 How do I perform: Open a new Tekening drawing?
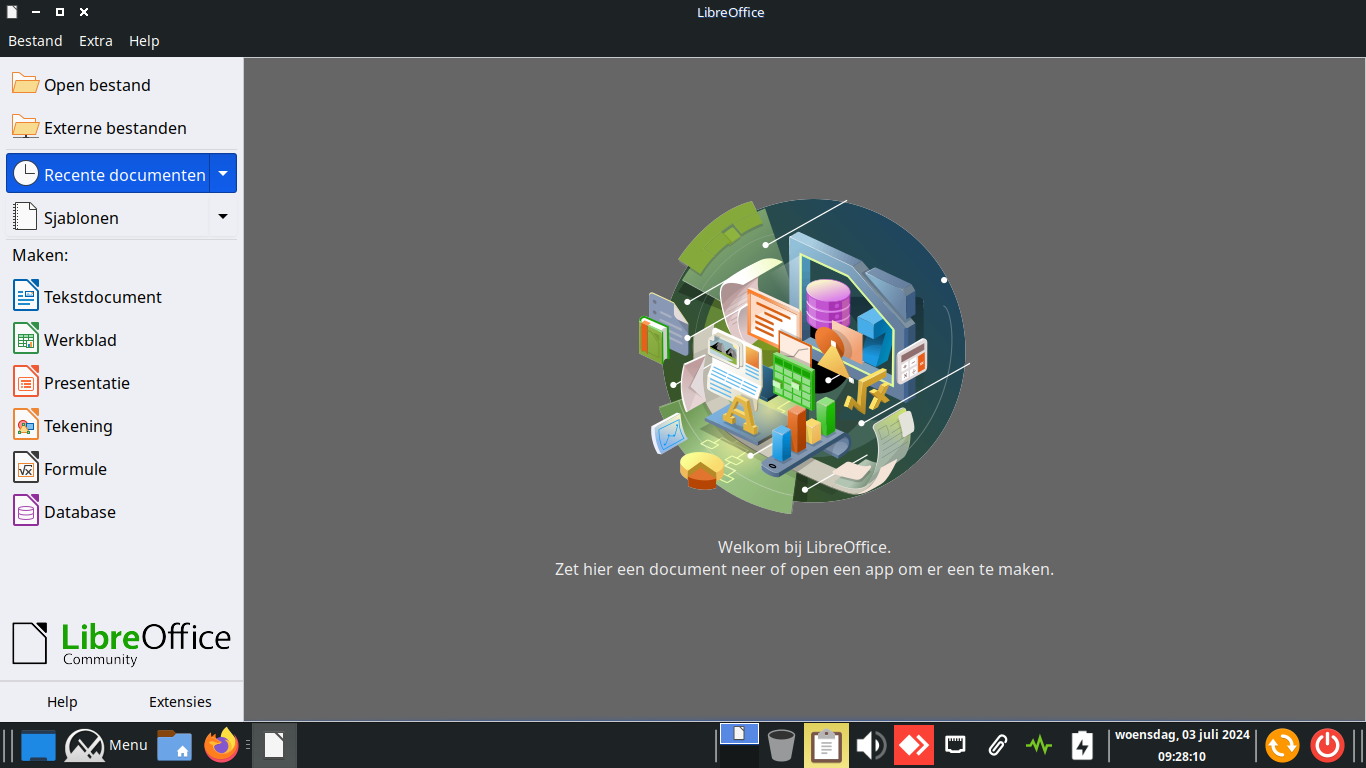point(78,426)
